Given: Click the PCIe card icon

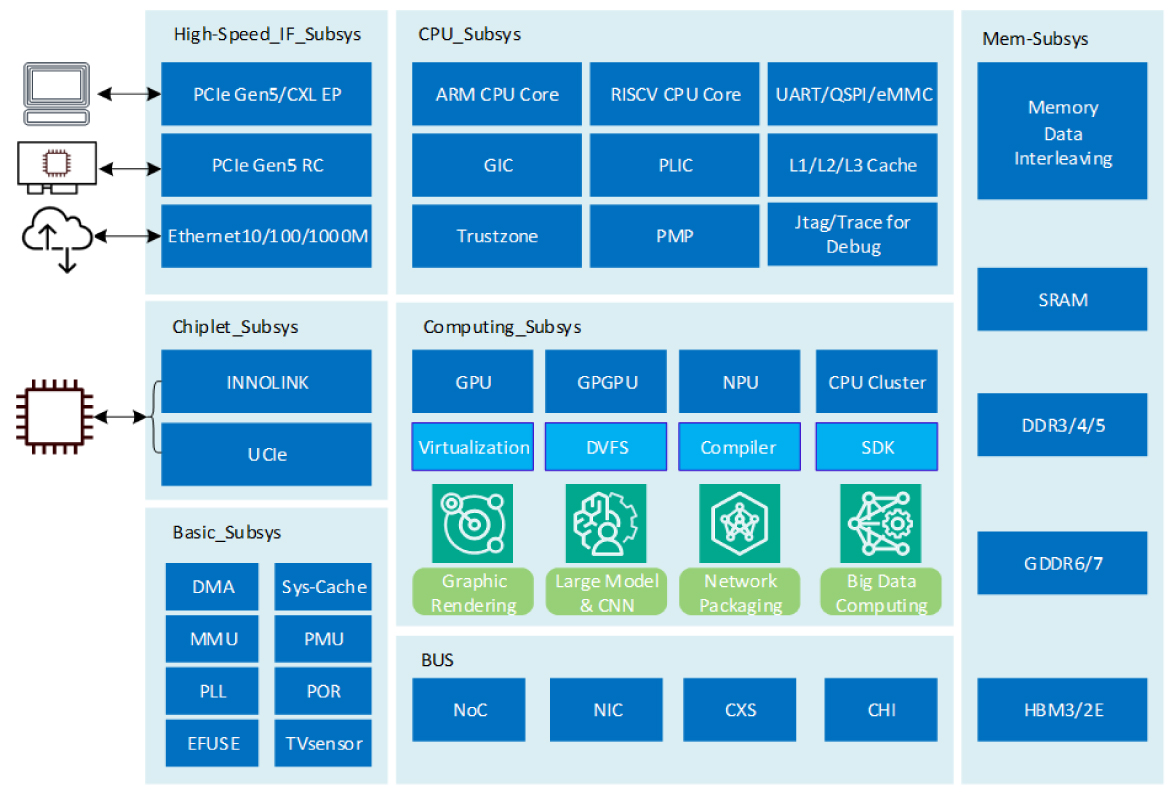Looking at the screenshot, I should pos(57,167).
